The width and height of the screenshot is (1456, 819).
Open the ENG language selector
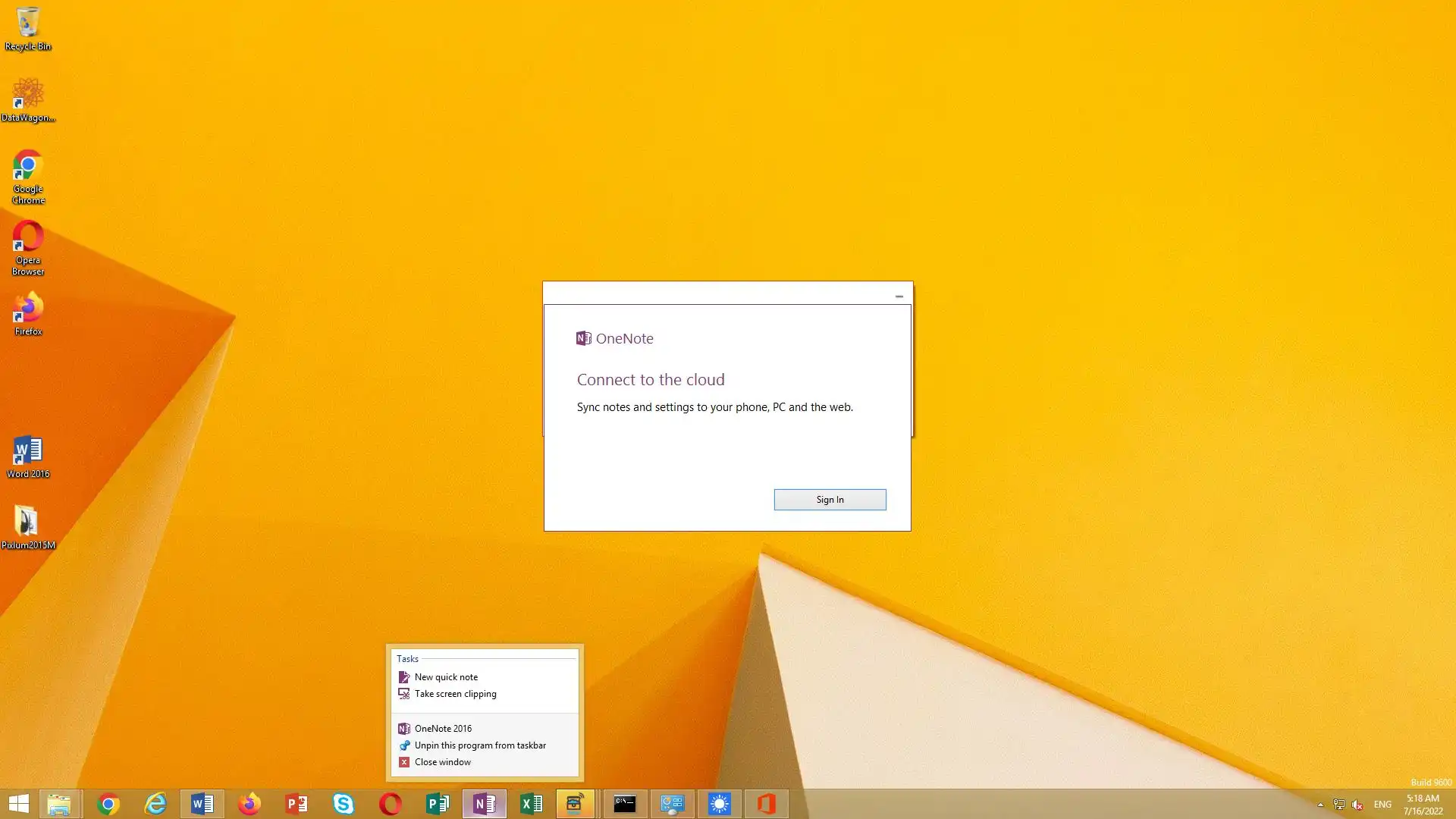pos(1382,805)
